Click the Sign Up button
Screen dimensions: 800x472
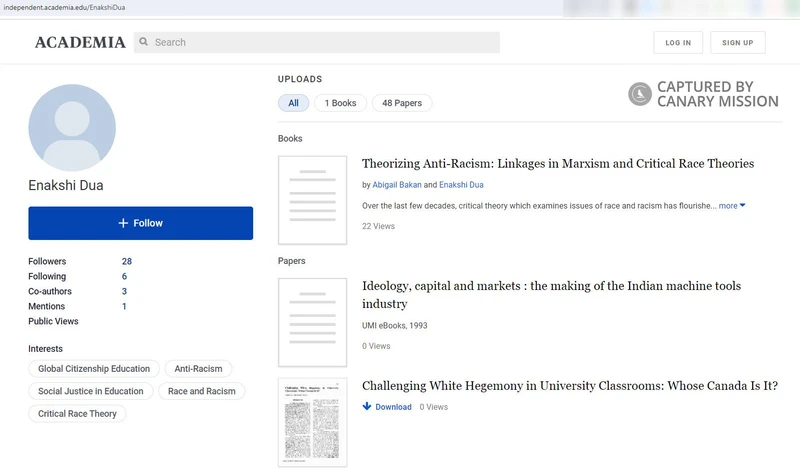[x=737, y=43]
